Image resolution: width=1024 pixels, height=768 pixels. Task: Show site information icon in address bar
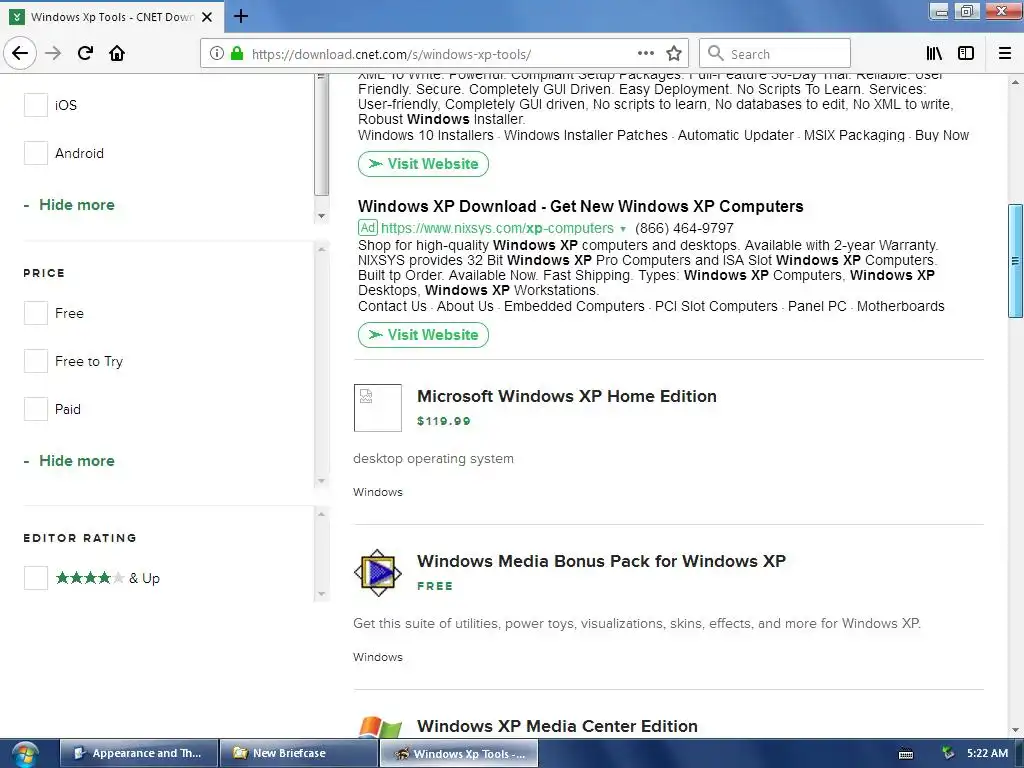(x=217, y=53)
